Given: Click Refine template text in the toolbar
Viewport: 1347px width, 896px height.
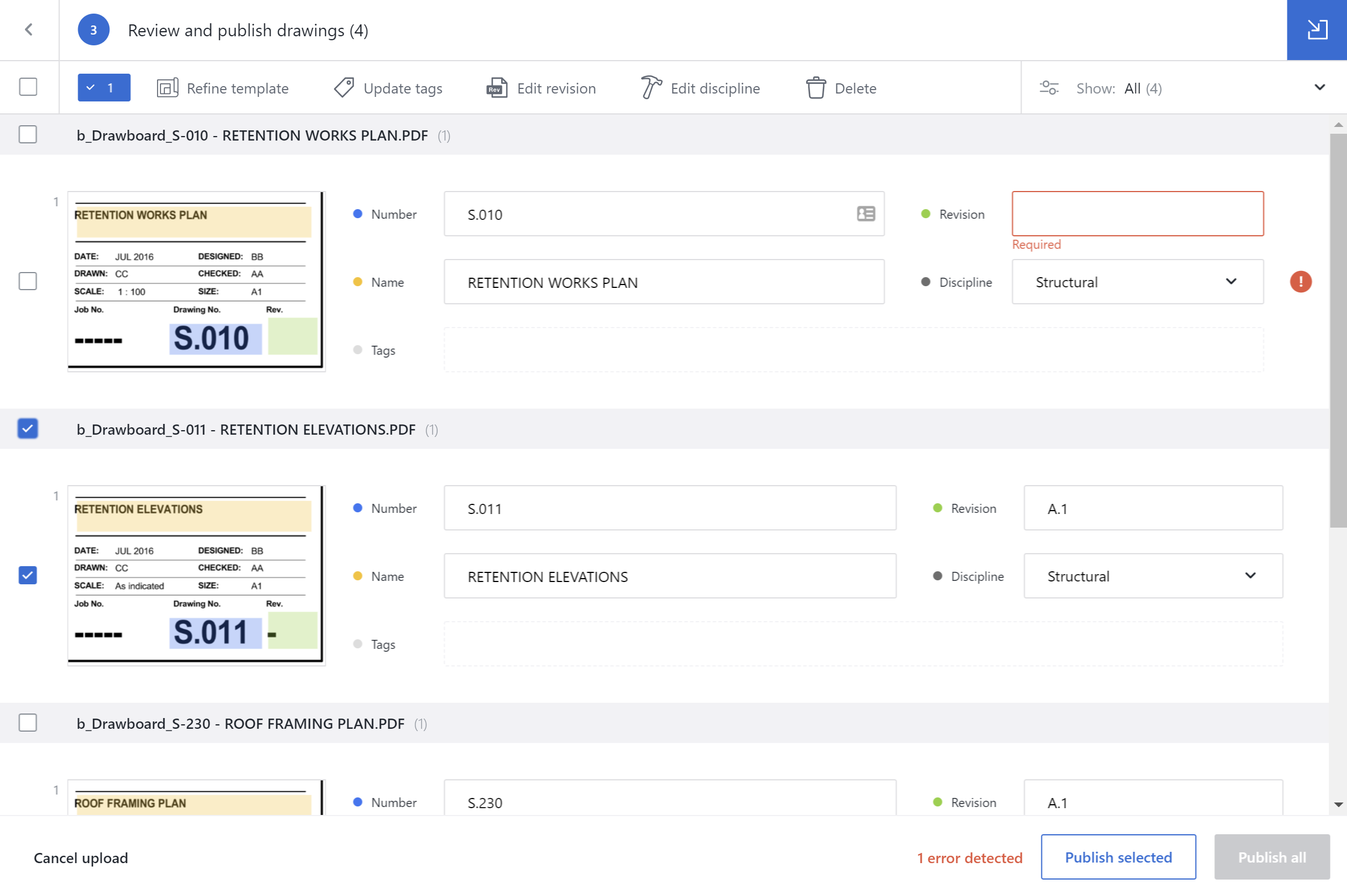Looking at the screenshot, I should click(237, 88).
